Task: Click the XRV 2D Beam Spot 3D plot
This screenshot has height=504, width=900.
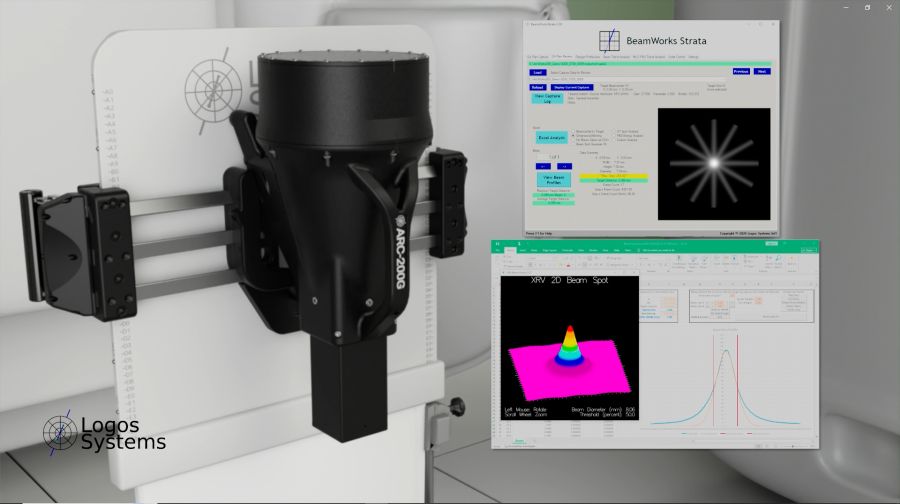Action: tap(569, 348)
